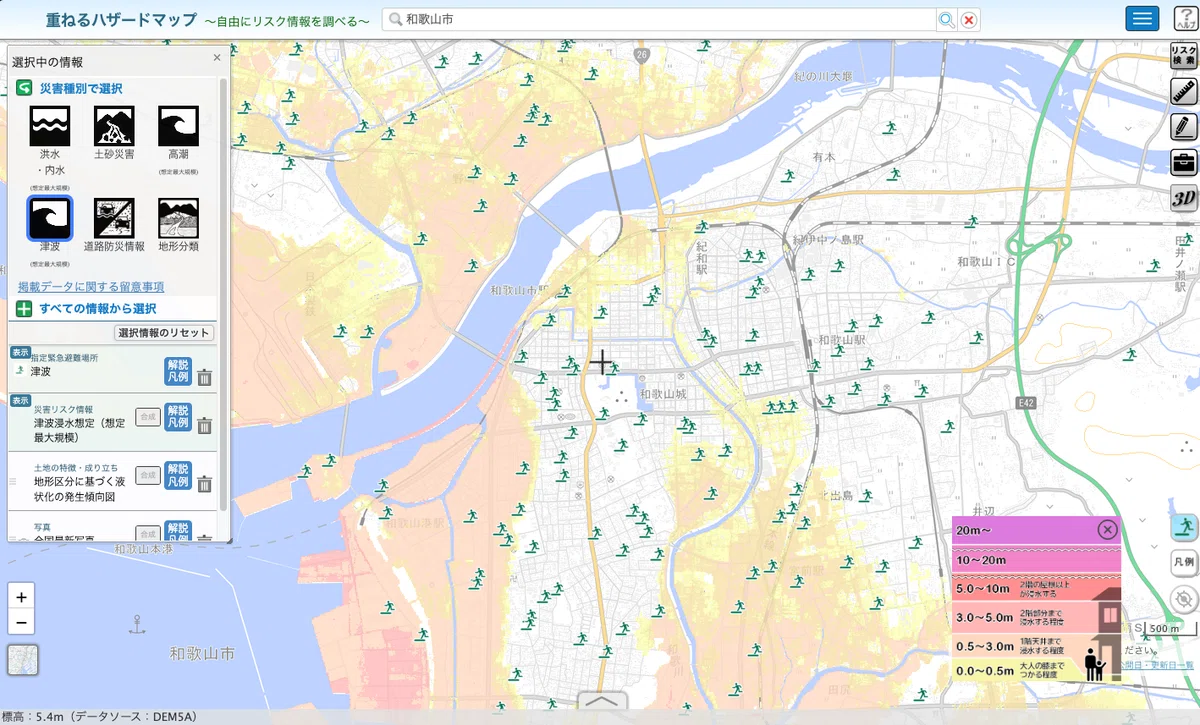Click the magnifier search button
This screenshot has height=725, width=1200.
[x=946, y=20]
